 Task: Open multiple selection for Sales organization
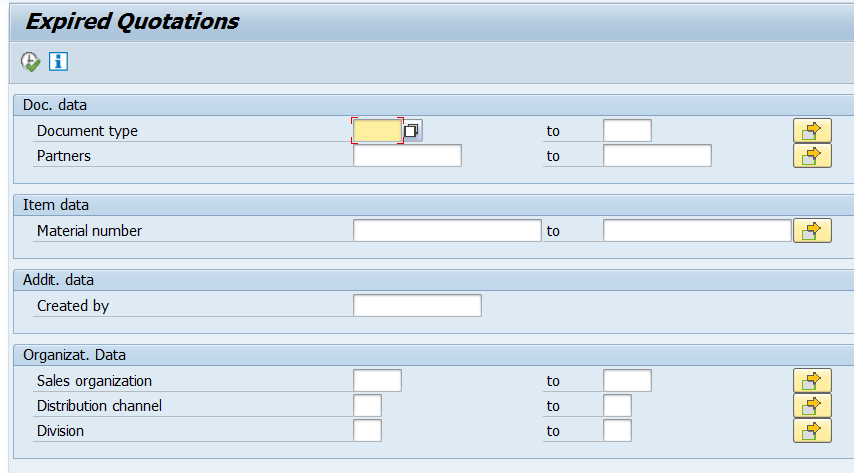pyautogui.click(x=812, y=381)
